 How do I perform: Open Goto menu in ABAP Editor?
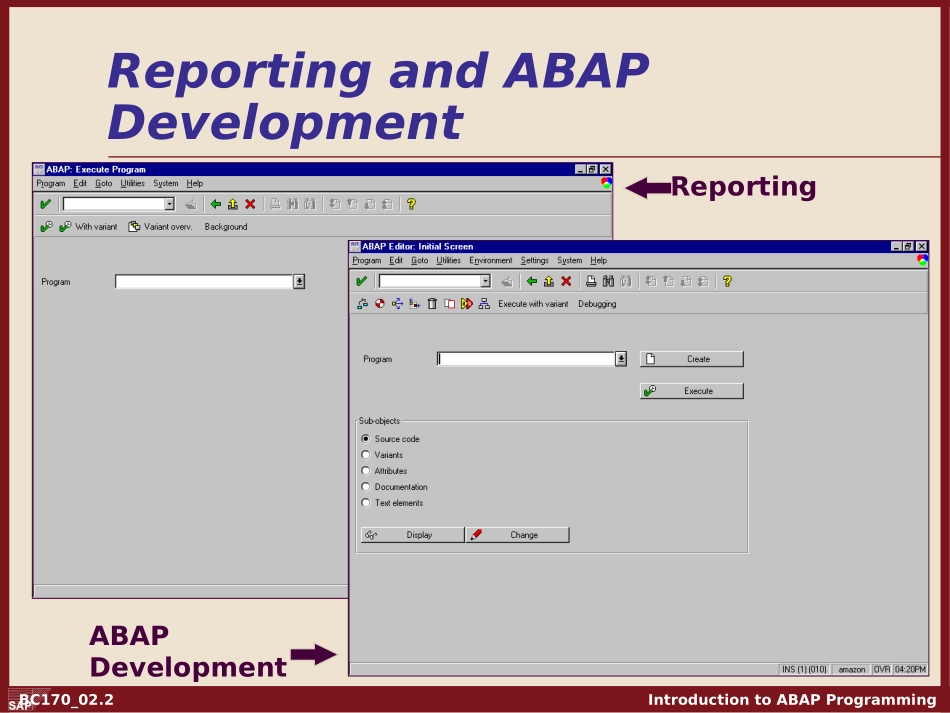pyautogui.click(x=419, y=260)
